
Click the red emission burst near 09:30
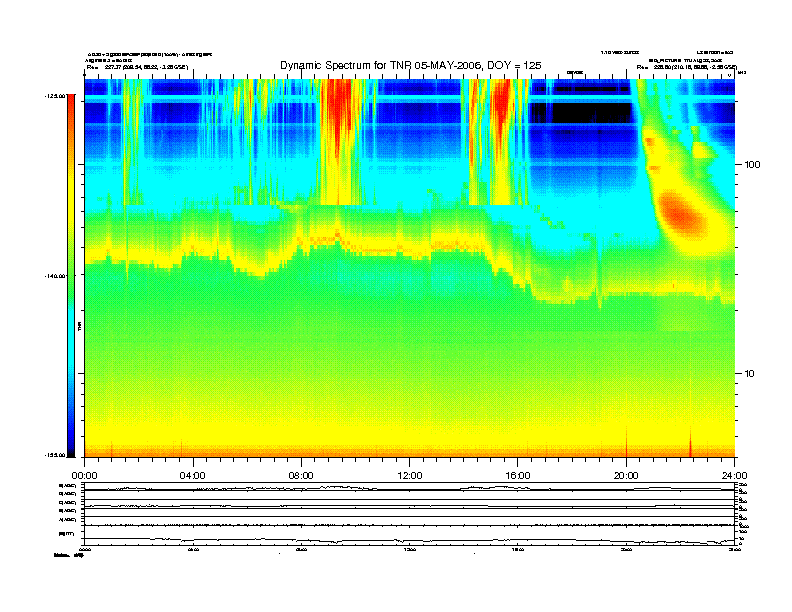339,109
